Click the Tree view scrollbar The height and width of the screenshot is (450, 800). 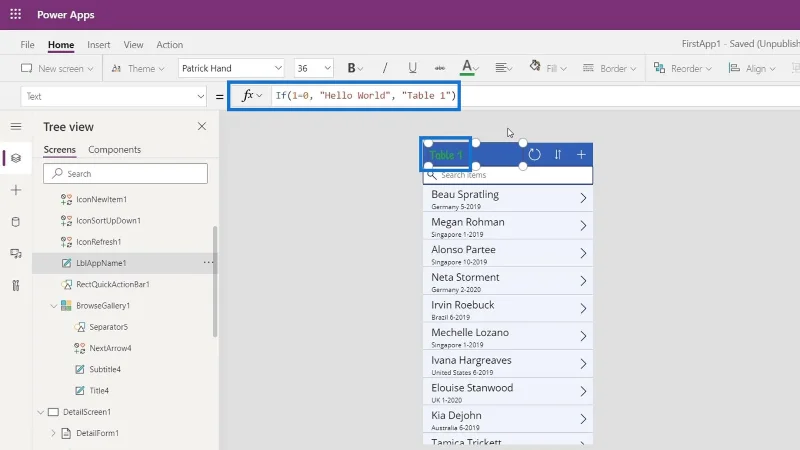(215, 281)
